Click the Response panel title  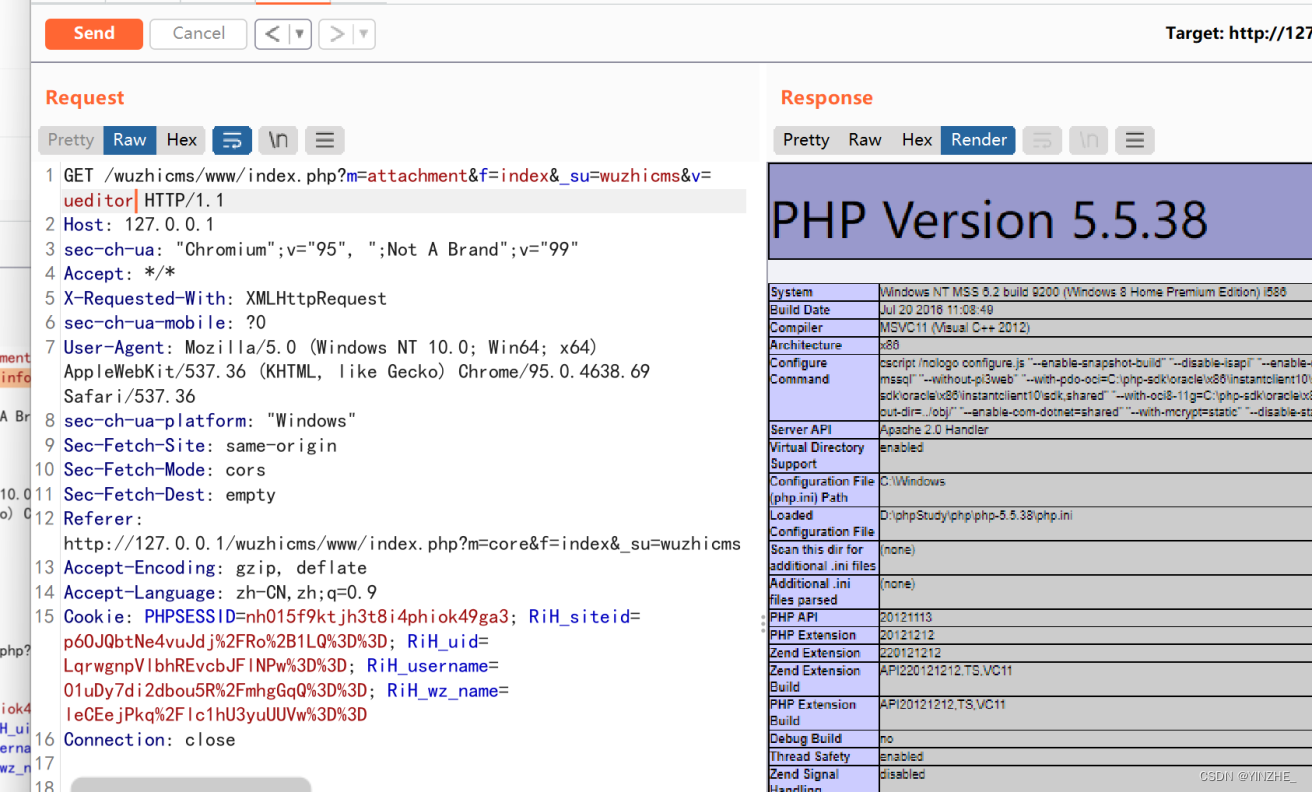827,97
